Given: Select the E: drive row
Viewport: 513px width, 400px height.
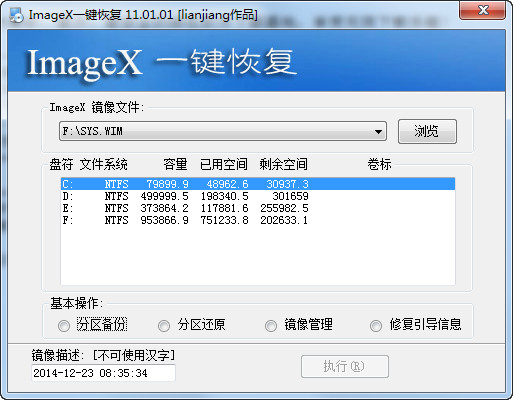Looking at the screenshot, I should (258, 208).
